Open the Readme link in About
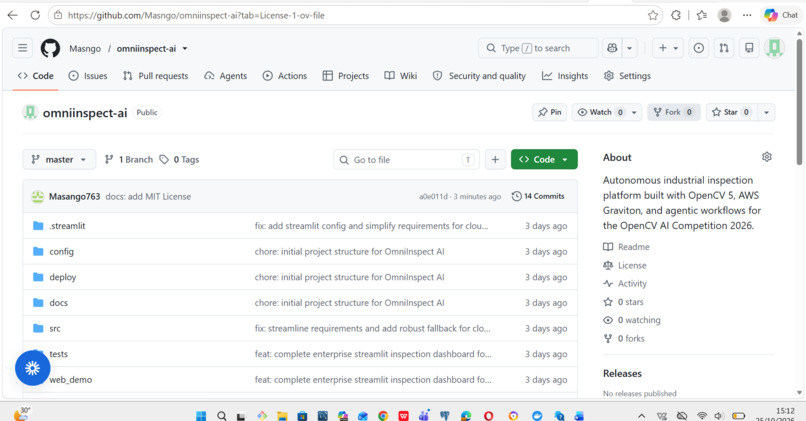This screenshot has height=421, width=806. click(626, 247)
